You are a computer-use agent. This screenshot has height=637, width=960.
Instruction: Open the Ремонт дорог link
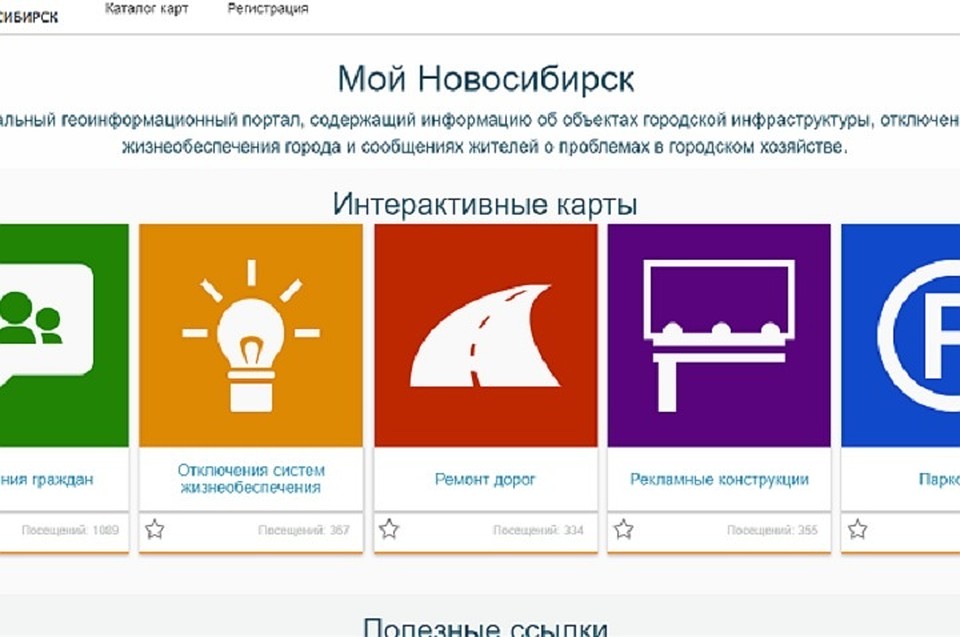486,479
